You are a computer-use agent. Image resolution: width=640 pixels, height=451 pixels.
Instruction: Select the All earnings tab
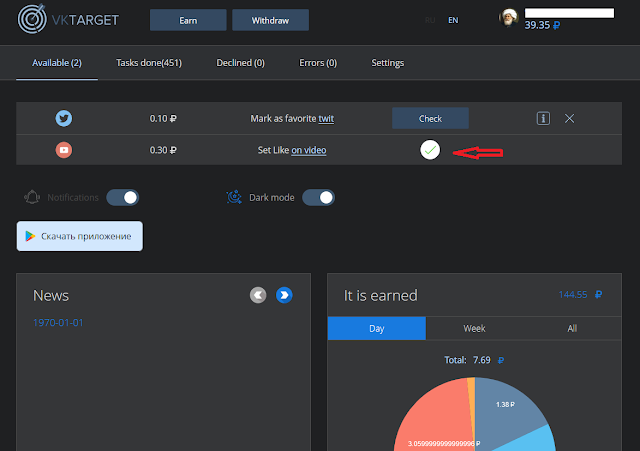[572, 328]
